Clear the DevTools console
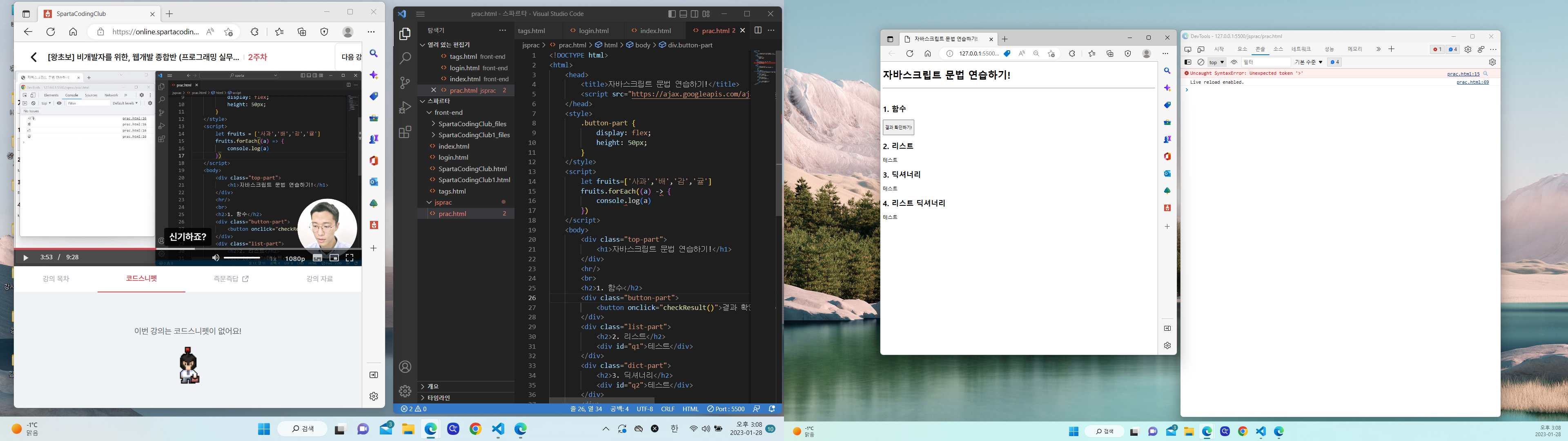 coord(1201,62)
